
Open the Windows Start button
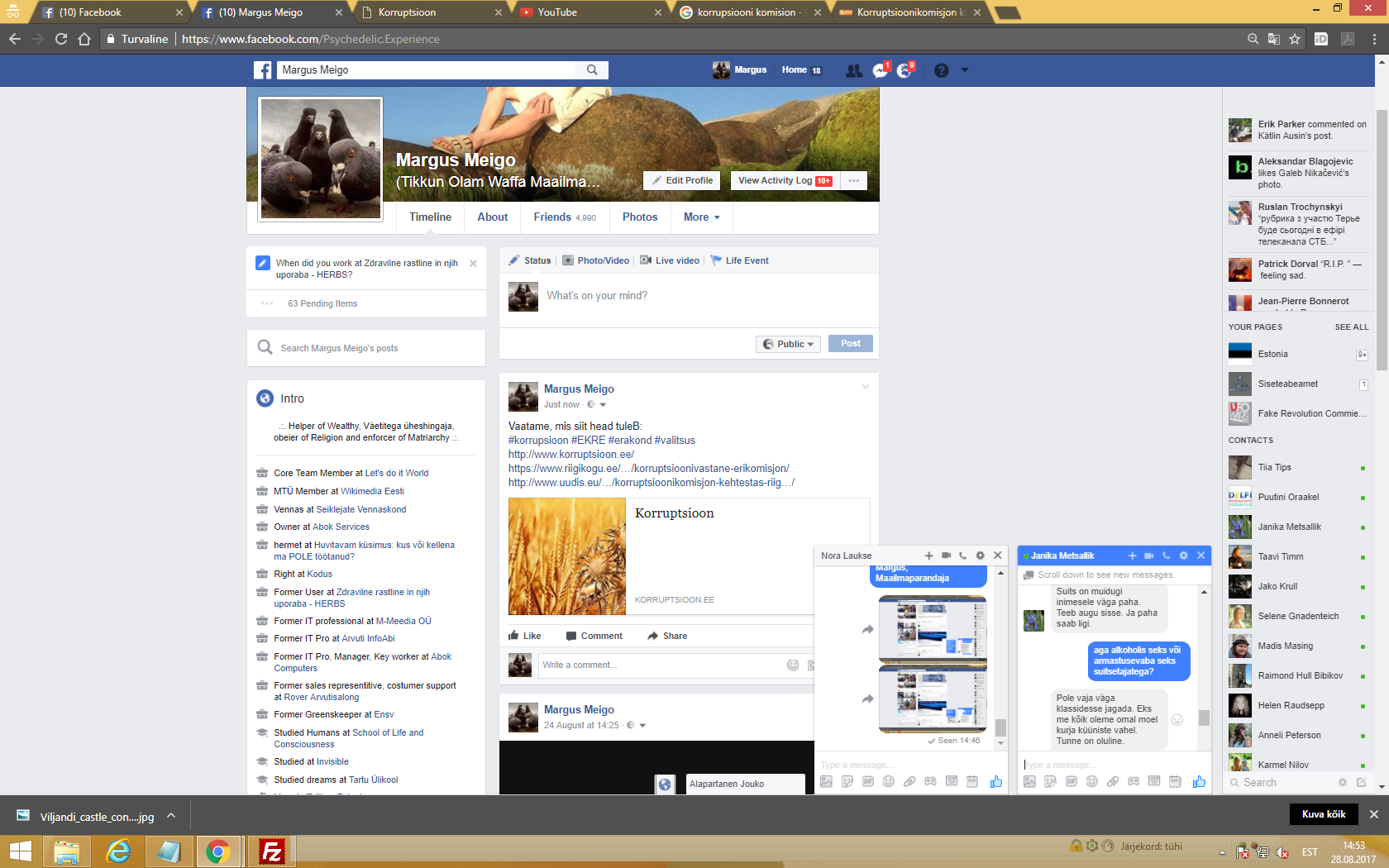pyautogui.click(x=20, y=851)
